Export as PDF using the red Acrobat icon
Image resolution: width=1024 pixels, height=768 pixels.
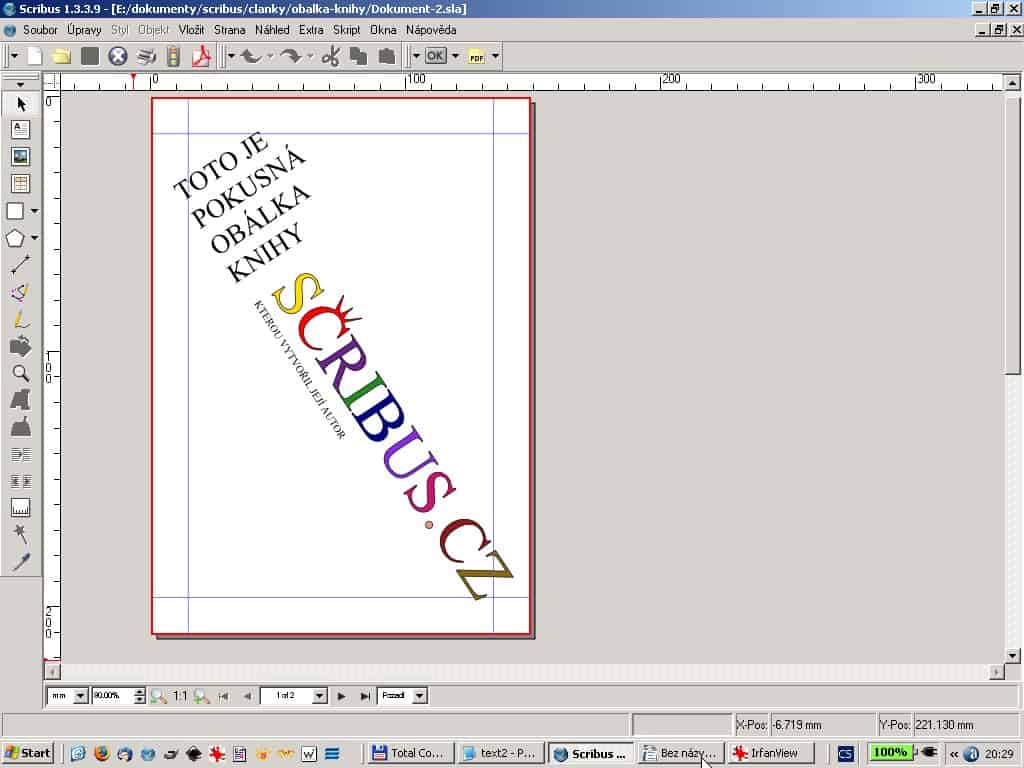click(201, 57)
